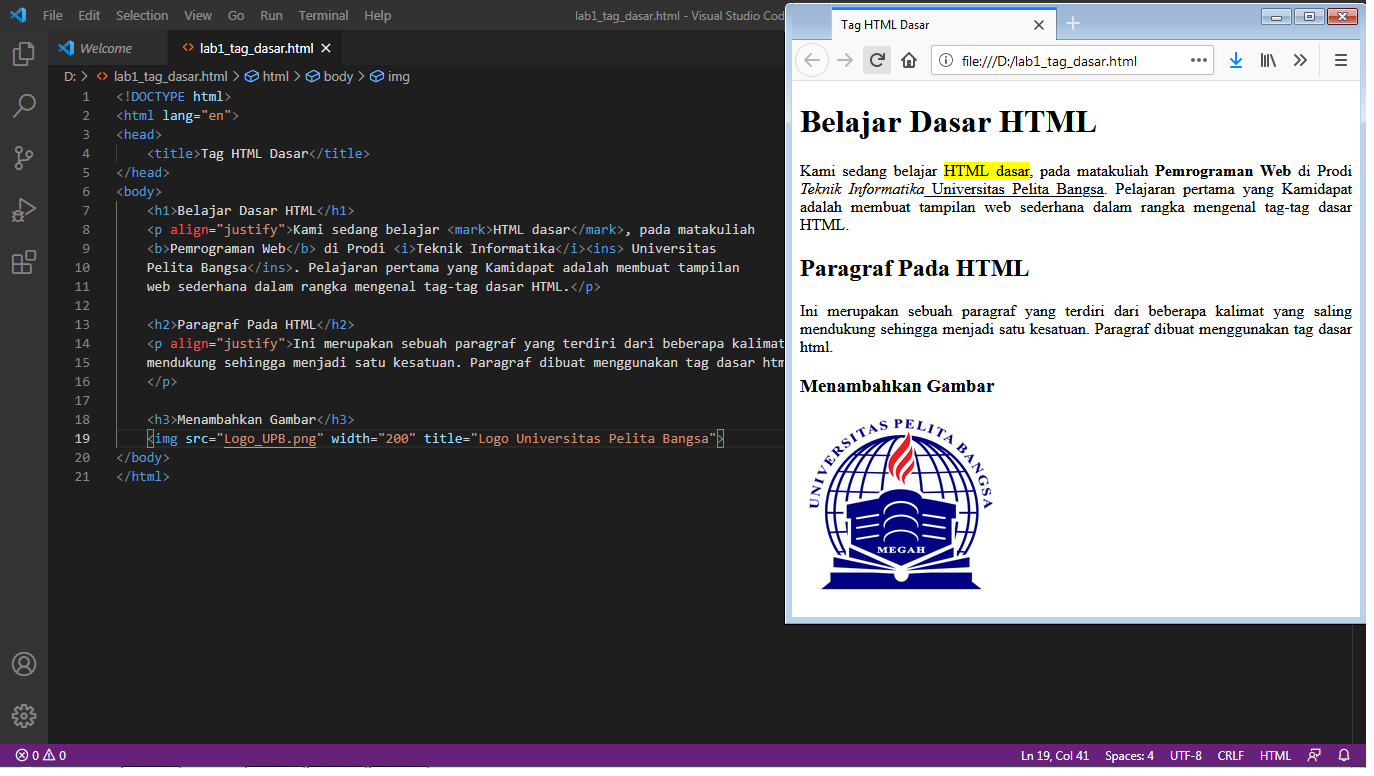Open the Go menu

pos(236,15)
